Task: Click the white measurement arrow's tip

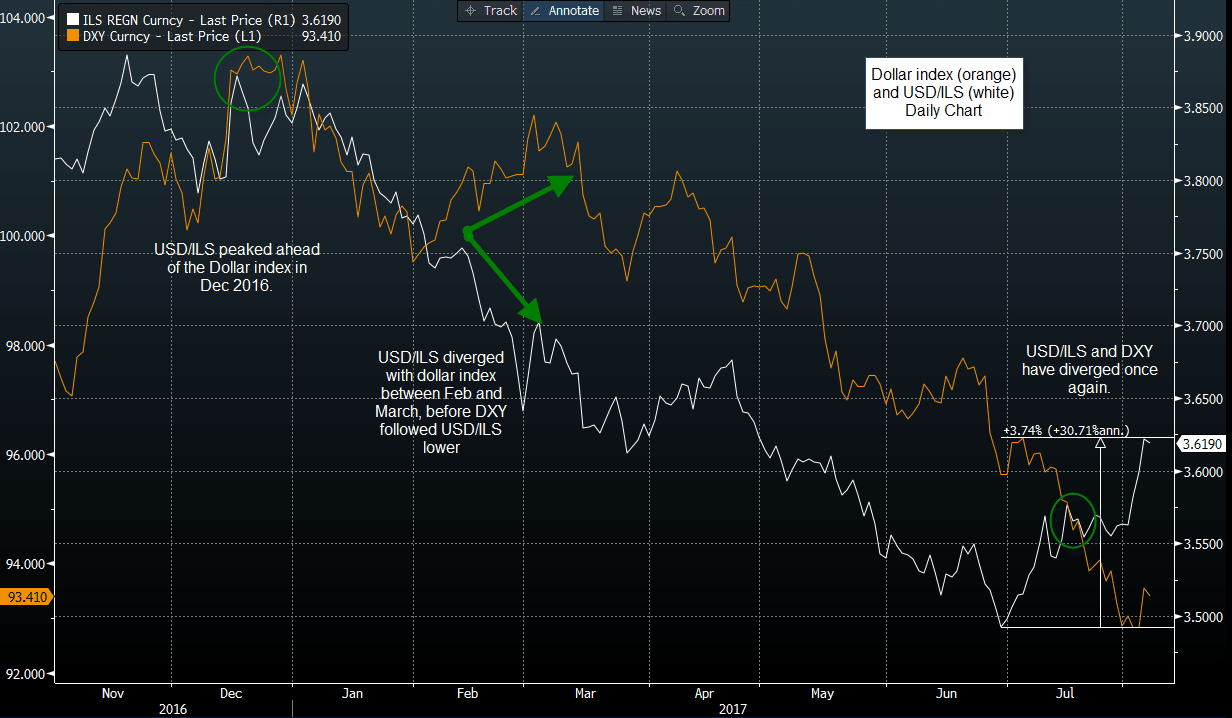Action: (x=1101, y=438)
